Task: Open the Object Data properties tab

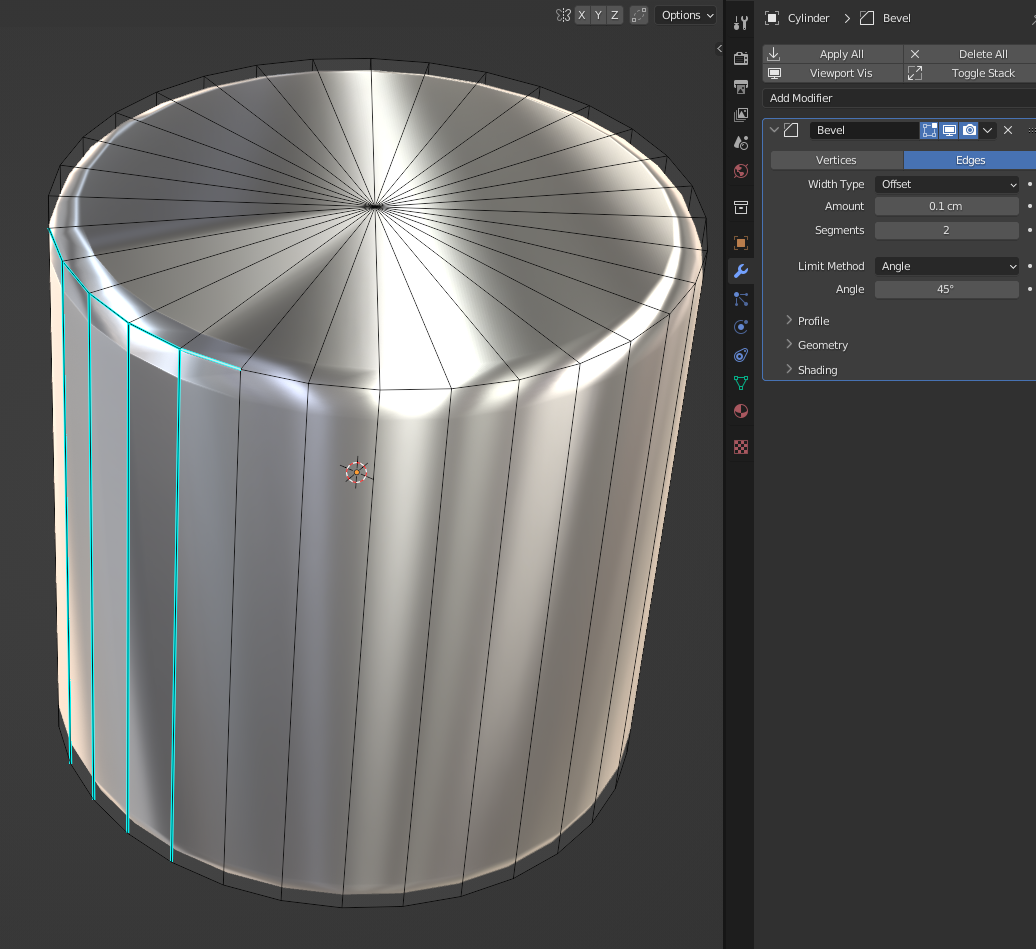Action: pos(741,383)
